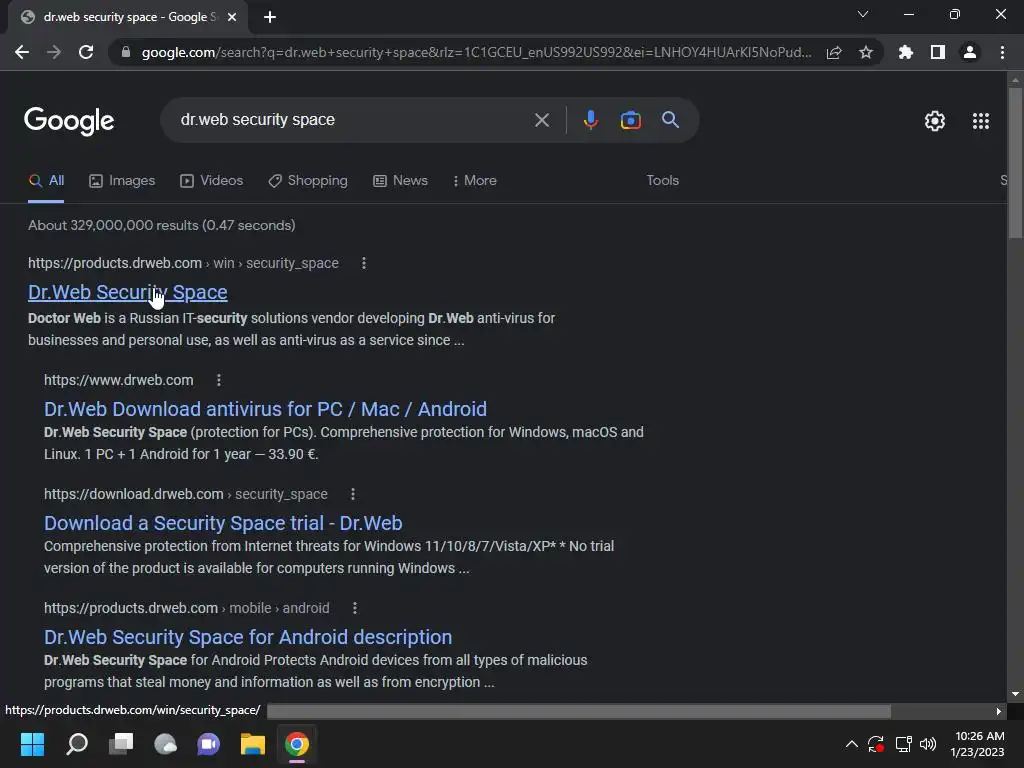This screenshot has width=1024, height=768.
Task: Open the Google apps grid
Action: click(x=981, y=121)
